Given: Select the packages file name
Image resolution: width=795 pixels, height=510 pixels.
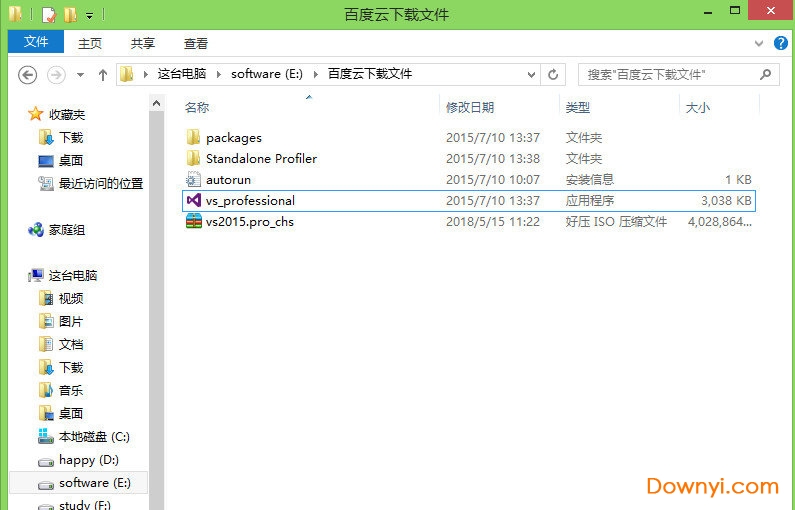Looking at the screenshot, I should (x=234, y=138).
